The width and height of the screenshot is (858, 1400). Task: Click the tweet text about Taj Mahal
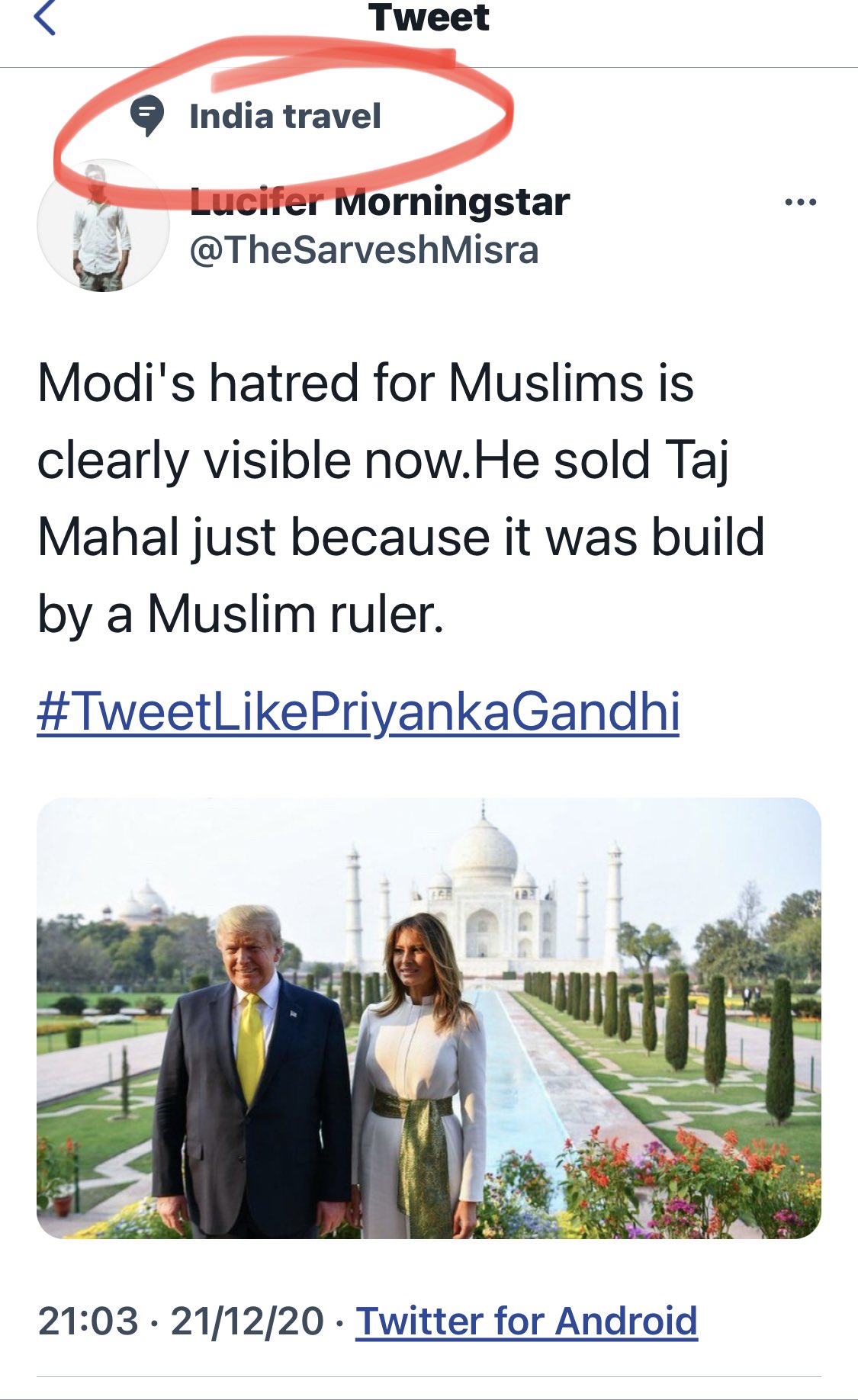[x=400, y=498]
